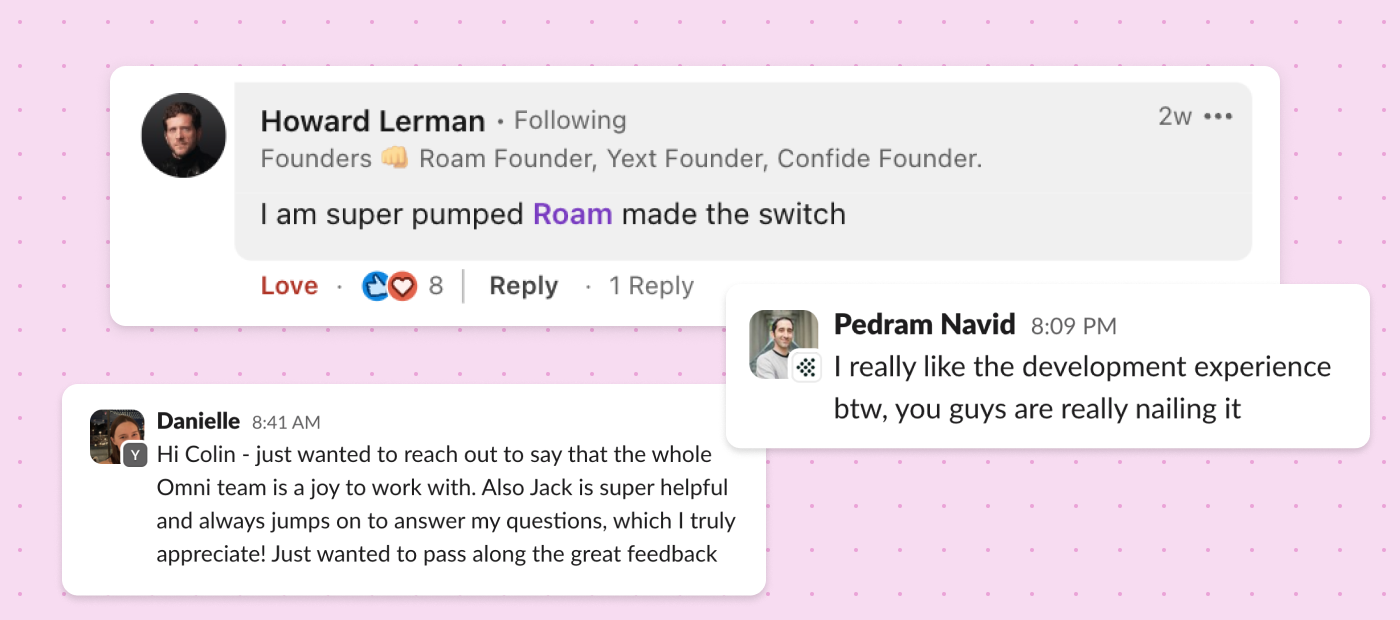The height and width of the screenshot is (620, 1400).
Task: Click Reply under Howard's comment
Action: pyautogui.click(x=523, y=286)
